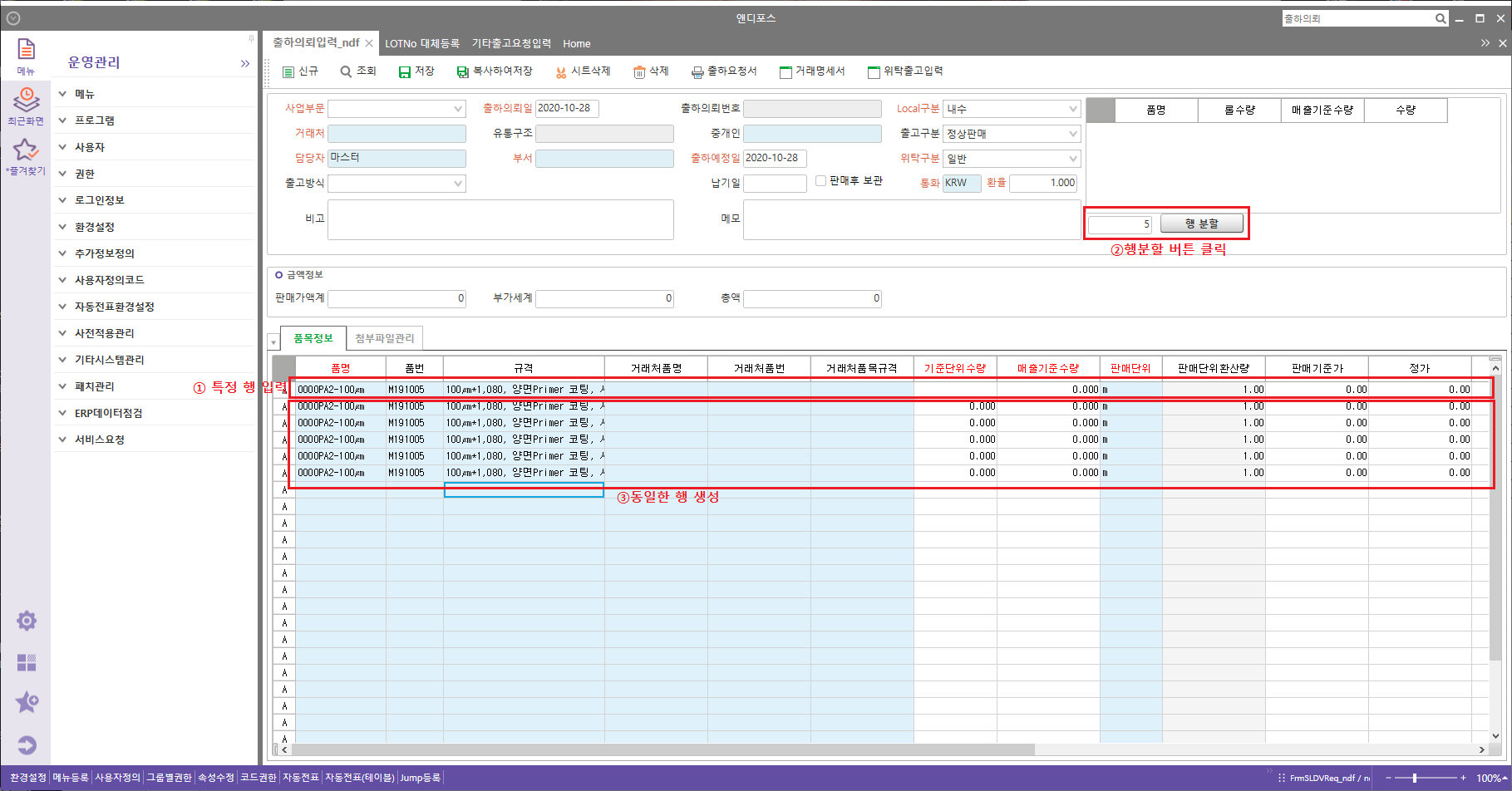Screen dimensions: 1512x791
Task: Open the 출고구분 dropdown
Action: 1073,134
